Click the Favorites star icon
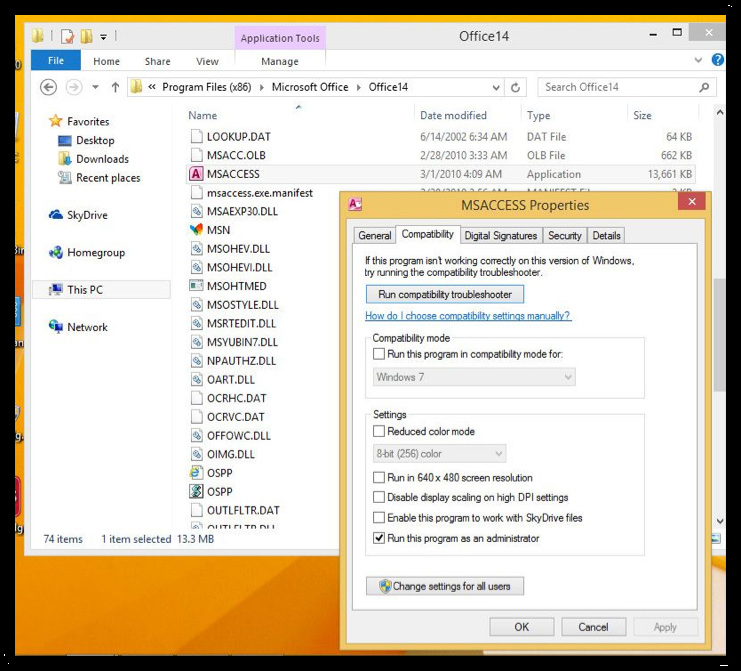 [x=55, y=121]
